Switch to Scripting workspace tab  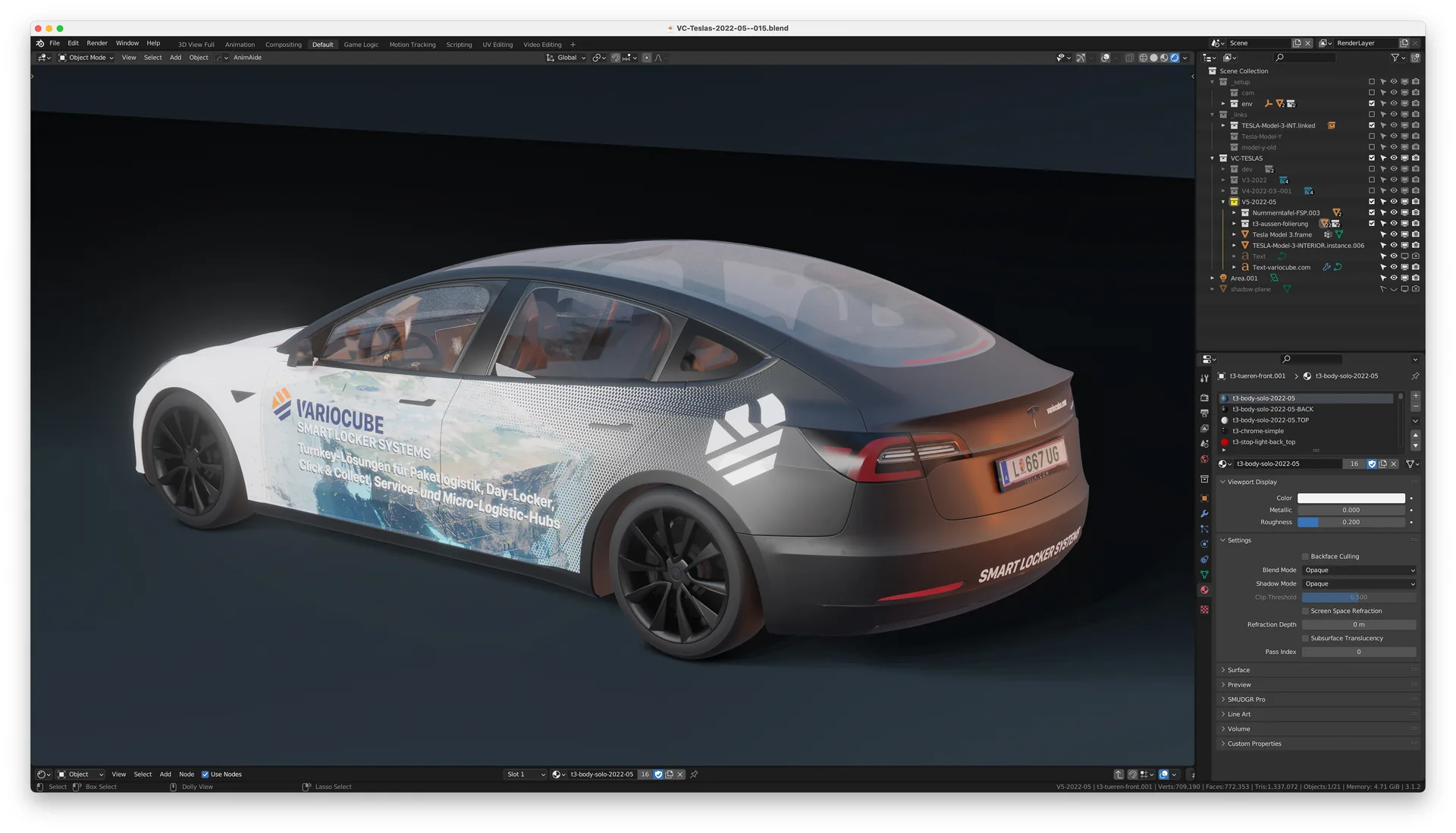[459, 45]
